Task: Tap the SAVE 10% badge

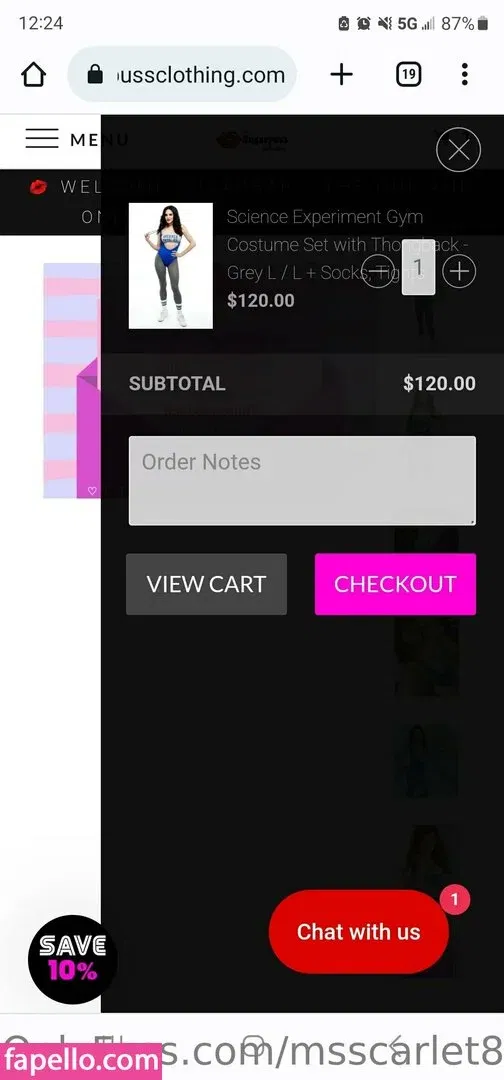Action: (72, 959)
